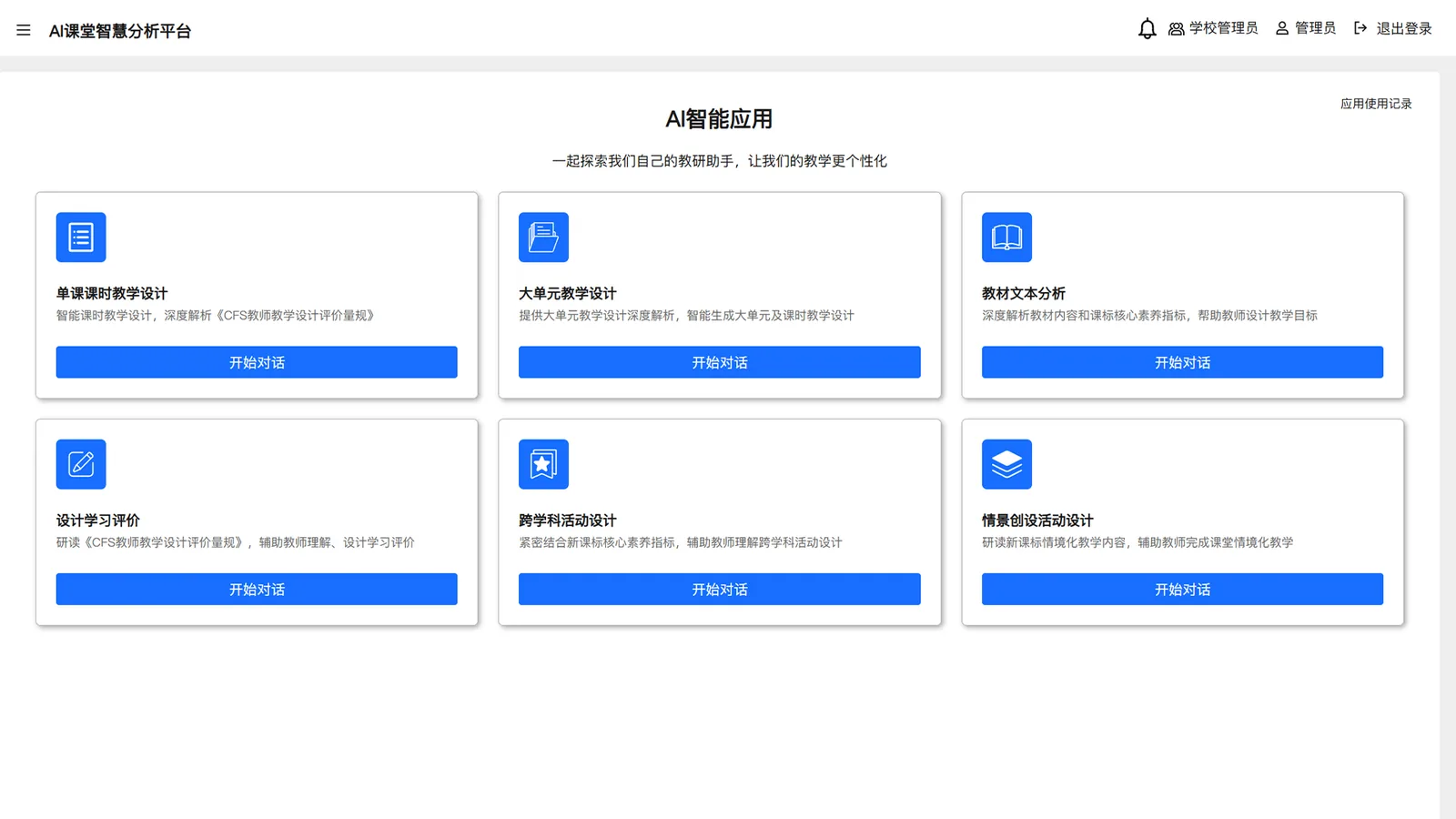Click the 退出登录 logout arrow icon

(x=1360, y=28)
